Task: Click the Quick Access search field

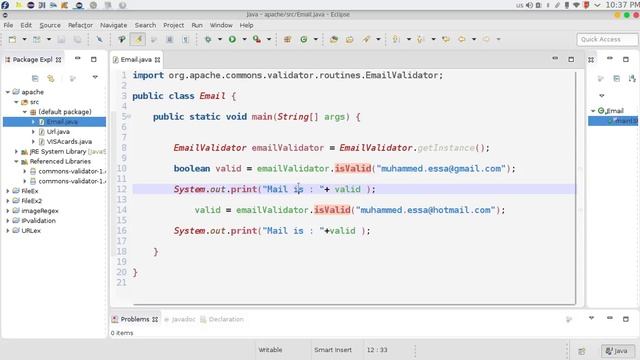Action: (x=607, y=40)
